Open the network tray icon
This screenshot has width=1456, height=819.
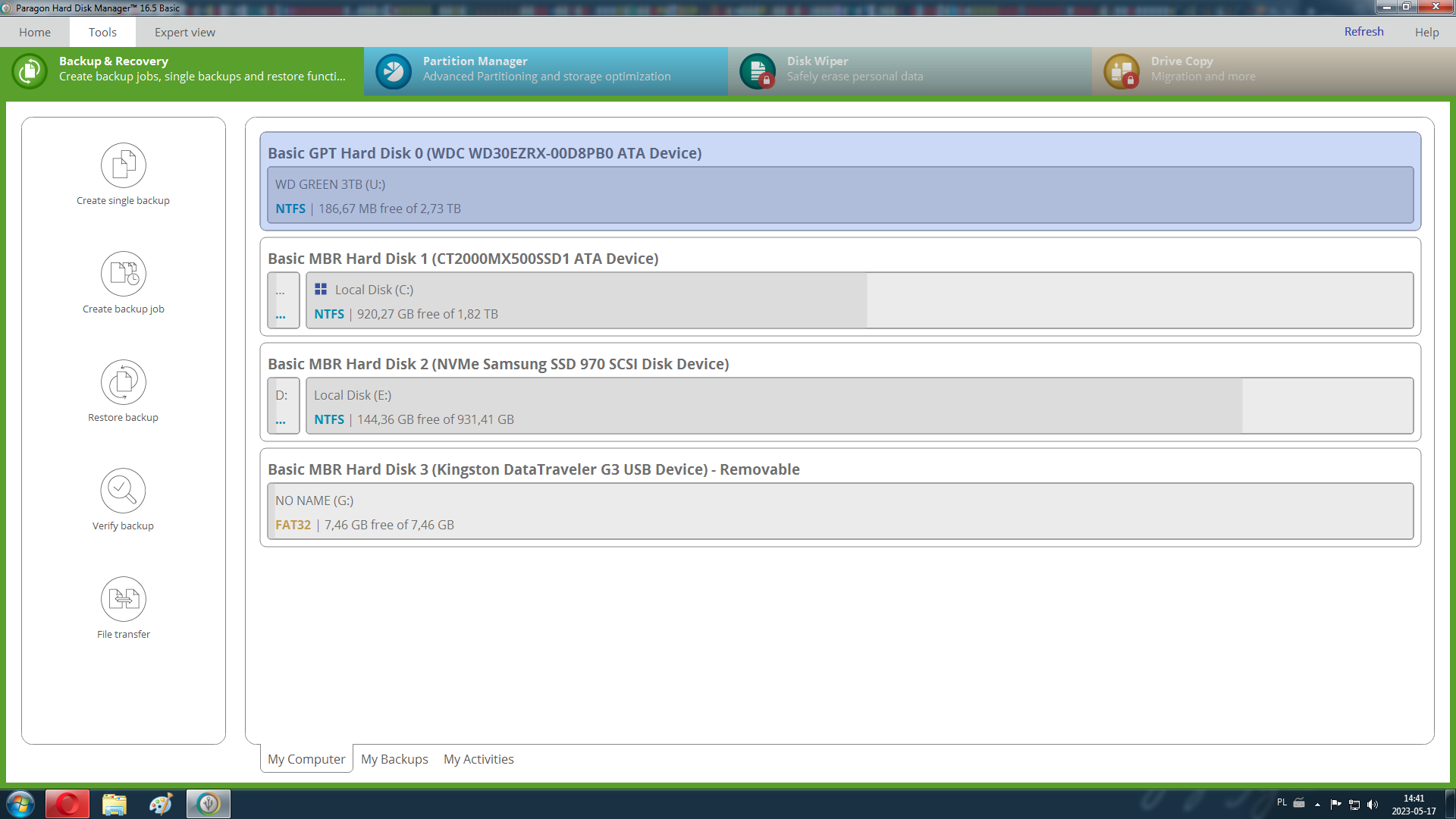click(x=1354, y=805)
